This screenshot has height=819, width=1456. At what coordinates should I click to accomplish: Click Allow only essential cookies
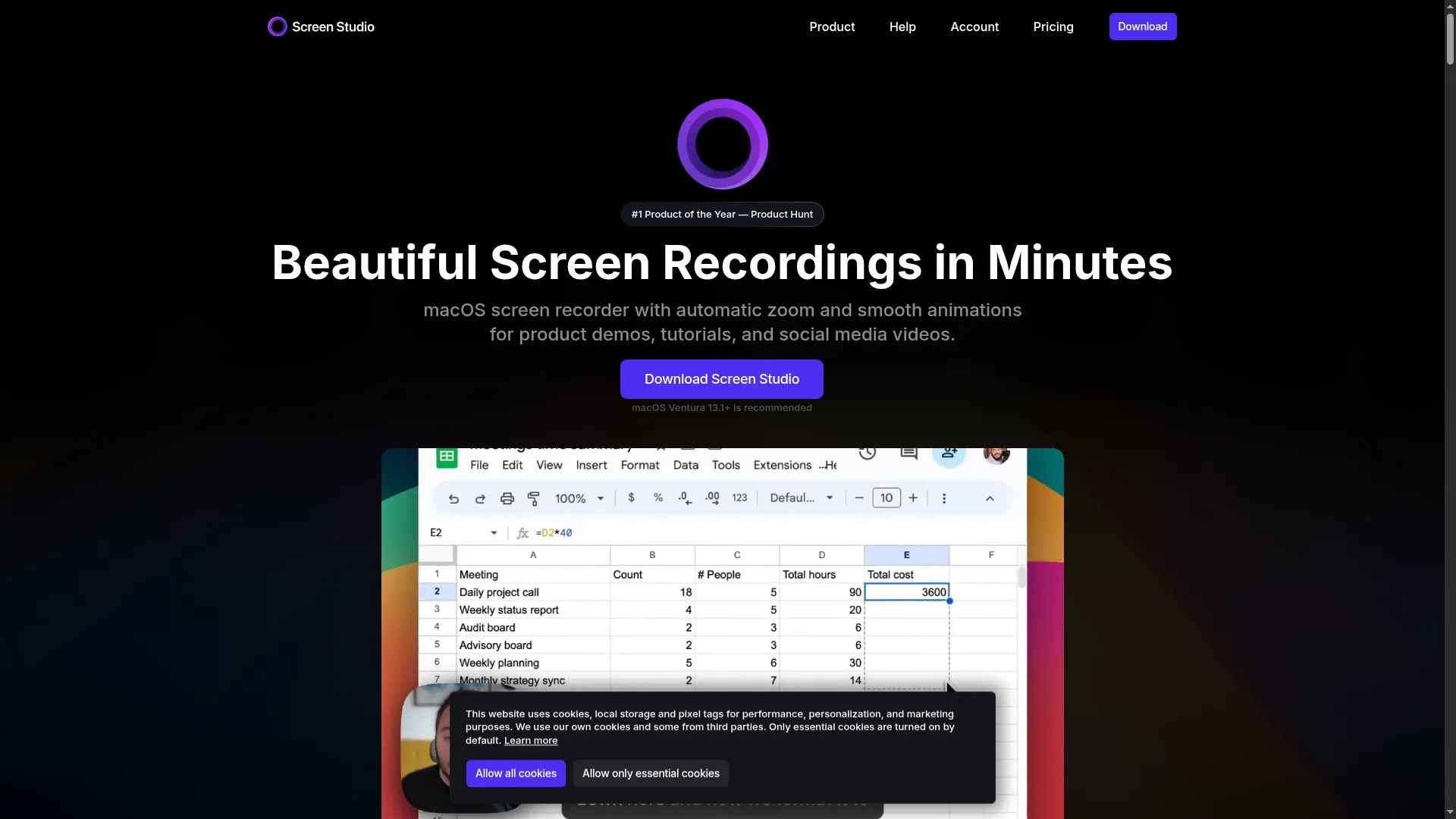point(651,773)
